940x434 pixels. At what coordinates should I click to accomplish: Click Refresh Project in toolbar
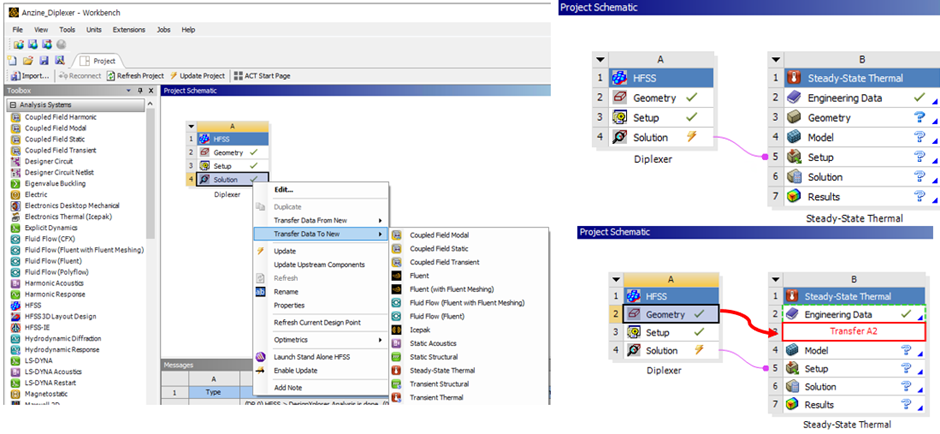135,76
